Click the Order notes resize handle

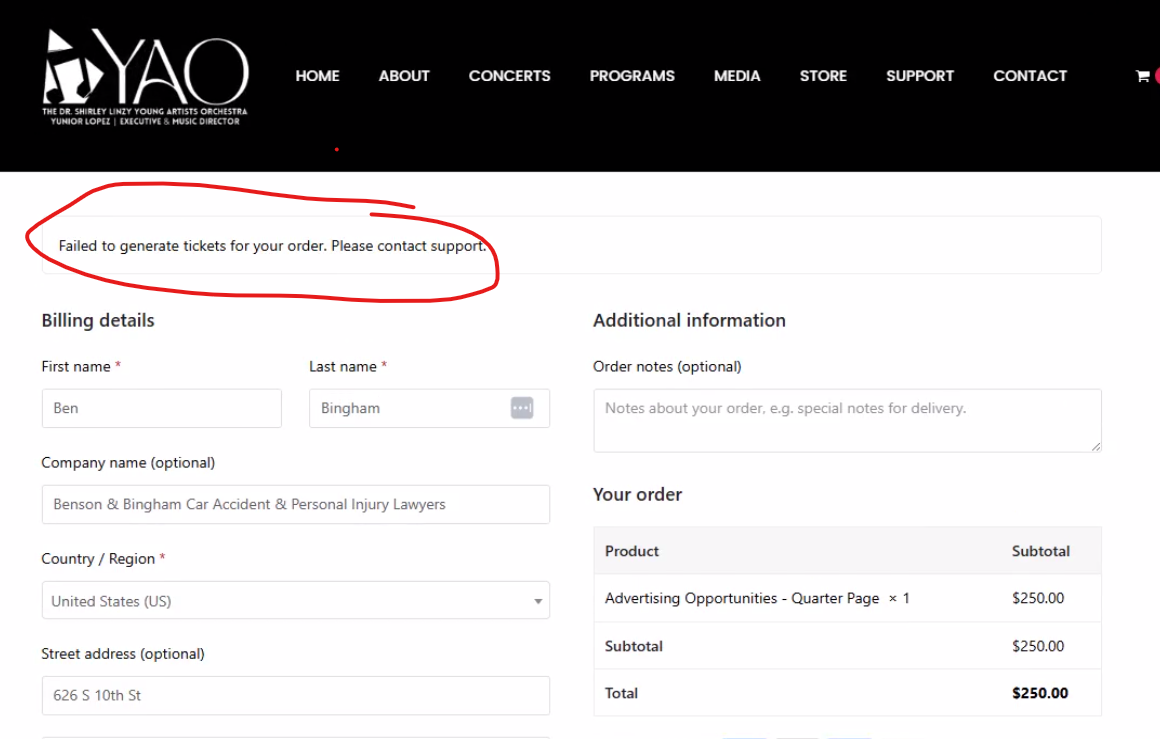[1096, 446]
